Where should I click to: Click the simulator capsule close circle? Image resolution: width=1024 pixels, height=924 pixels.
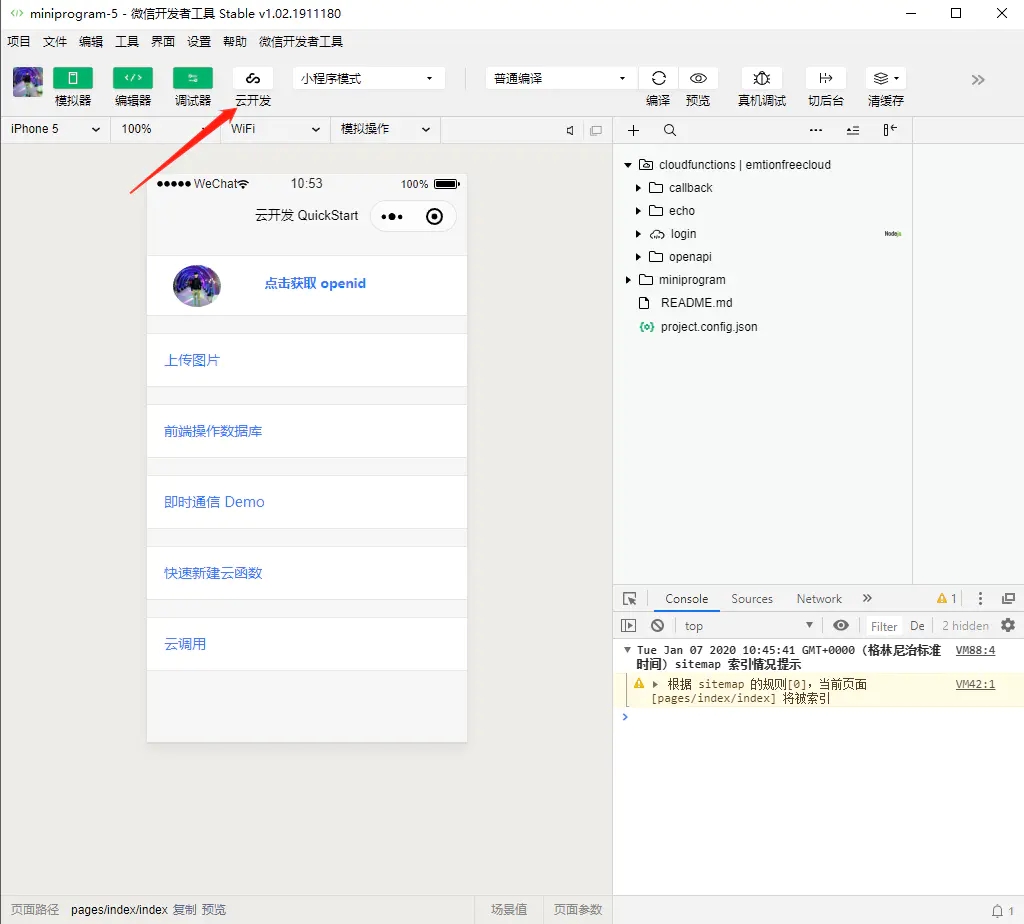pos(434,217)
